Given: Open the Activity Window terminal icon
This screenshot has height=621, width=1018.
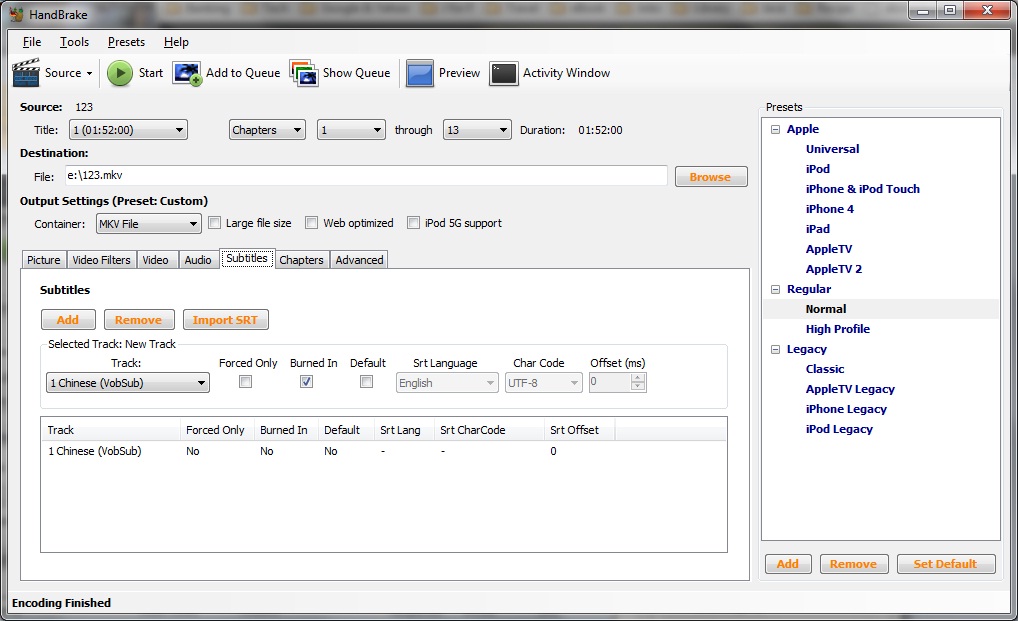Looking at the screenshot, I should [x=504, y=73].
